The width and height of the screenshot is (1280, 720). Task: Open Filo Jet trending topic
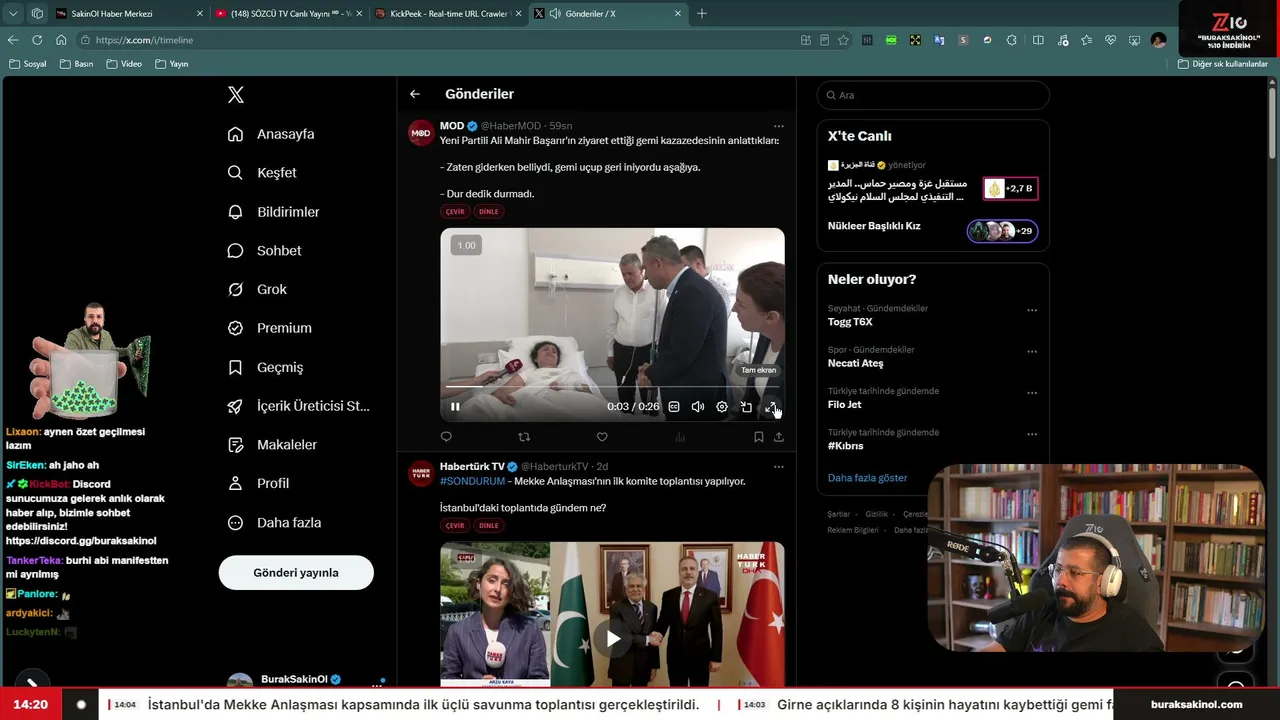[x=844, y=405]
